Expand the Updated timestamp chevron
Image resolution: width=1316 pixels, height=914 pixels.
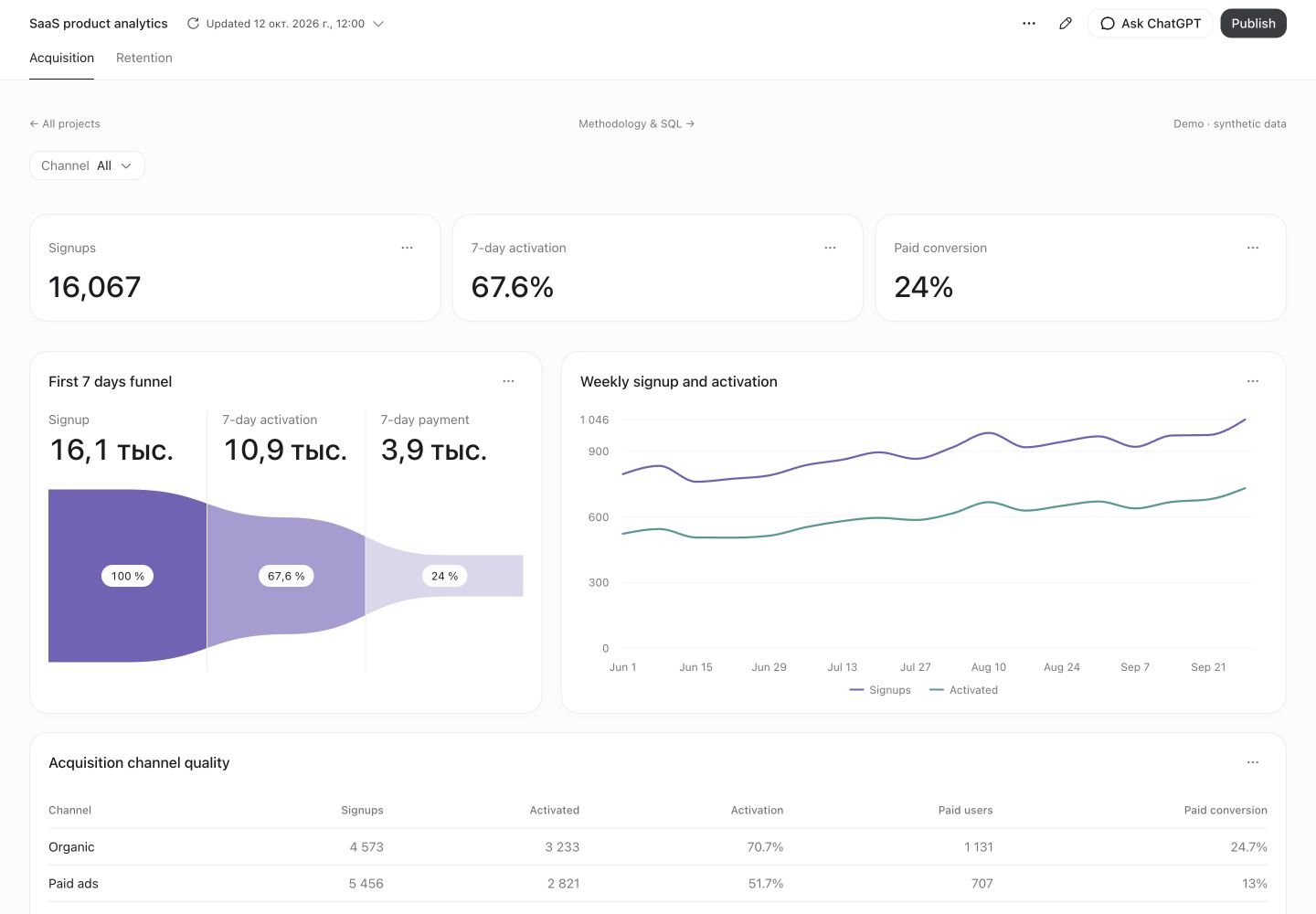tap(378, 24)
